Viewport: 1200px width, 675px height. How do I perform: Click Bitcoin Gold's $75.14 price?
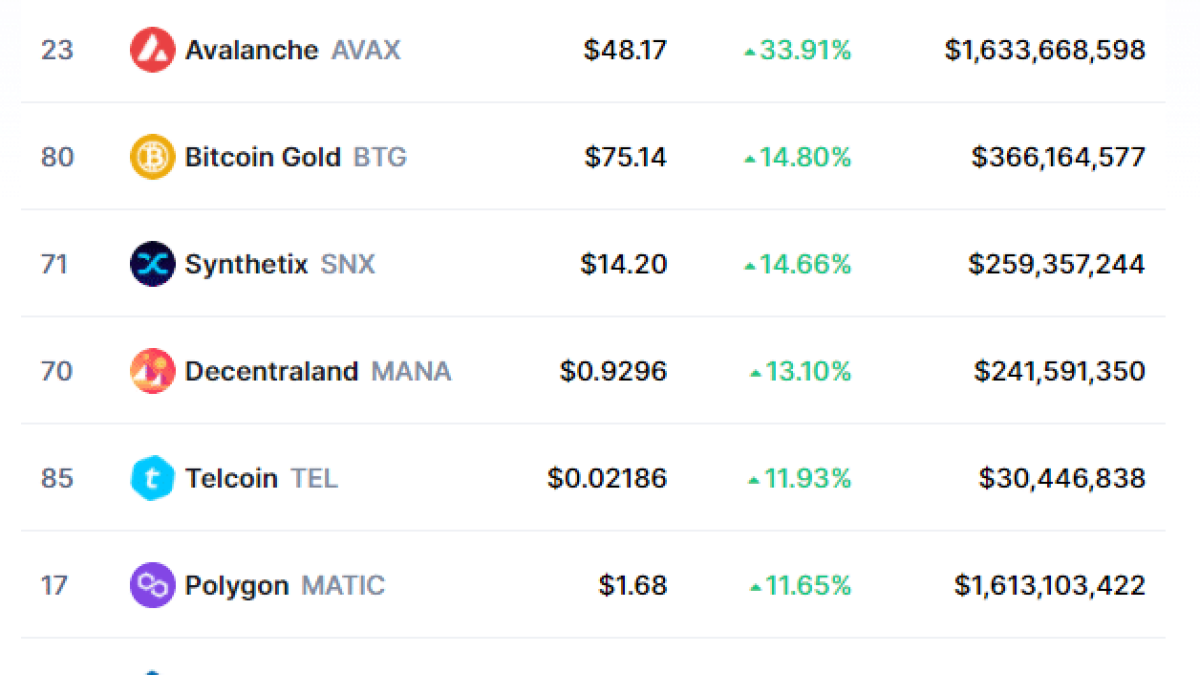(x=625, y=157)
